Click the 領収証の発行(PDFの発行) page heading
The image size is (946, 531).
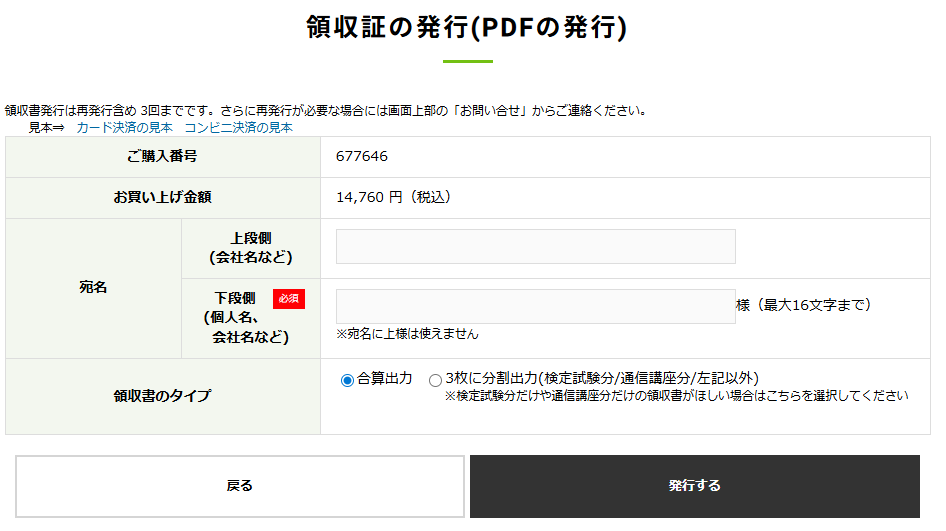[467, 27]
